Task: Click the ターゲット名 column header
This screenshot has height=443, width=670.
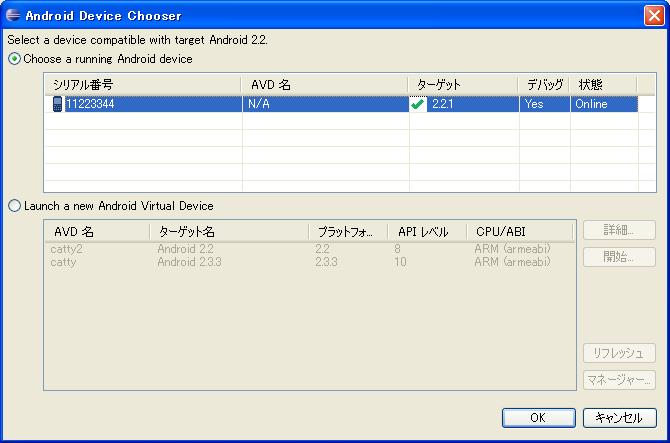Action: 229,232
